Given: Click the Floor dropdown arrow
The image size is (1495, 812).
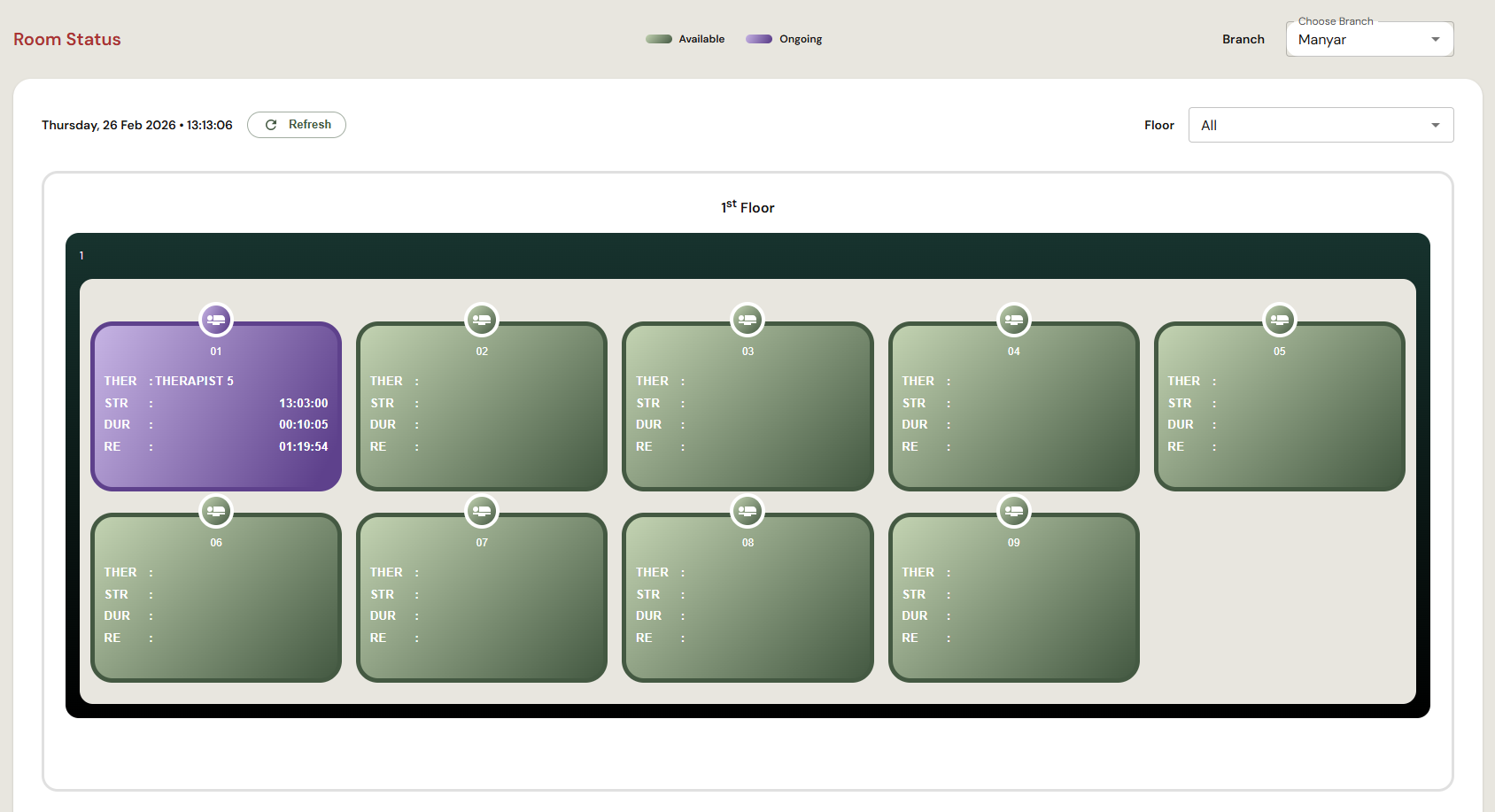Looking at the screenshot, I should 1436,125.
